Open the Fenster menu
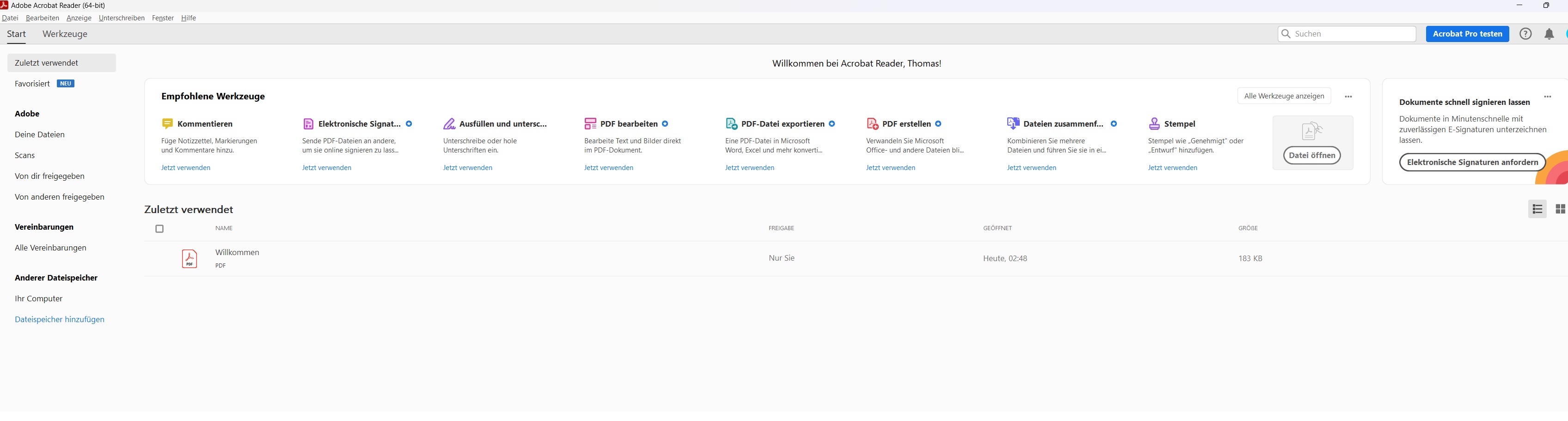The height and width of the screenshot is (421, 1568). click(x=163, y=18)
